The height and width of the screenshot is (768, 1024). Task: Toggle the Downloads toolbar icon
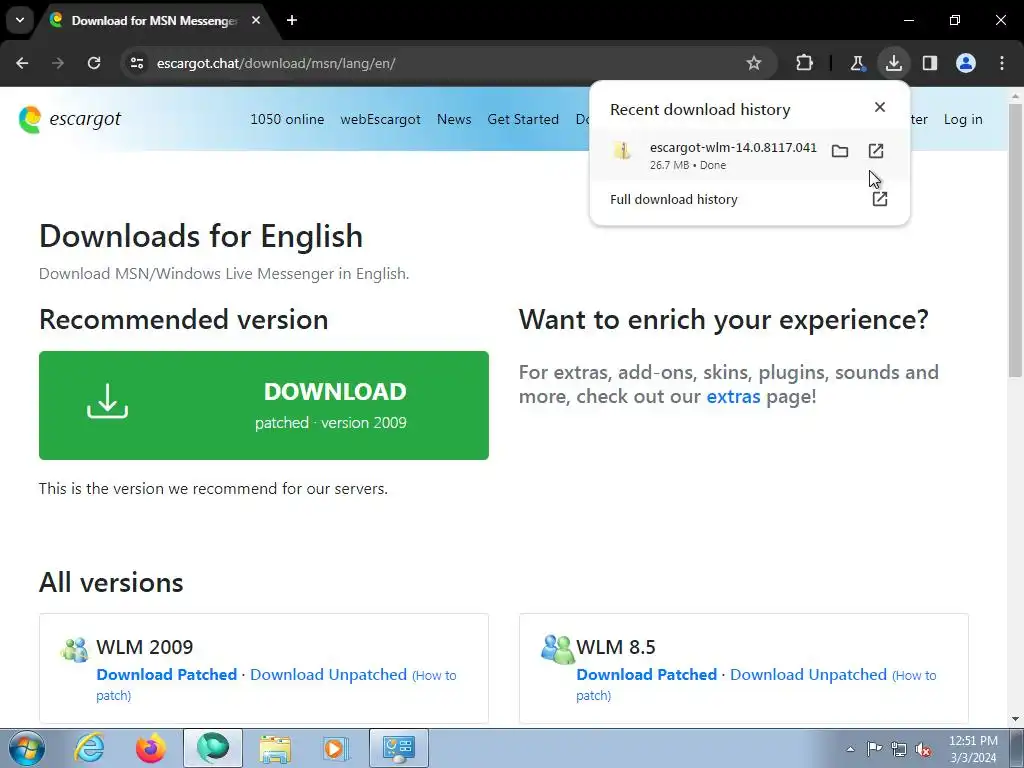pos(893,63)
